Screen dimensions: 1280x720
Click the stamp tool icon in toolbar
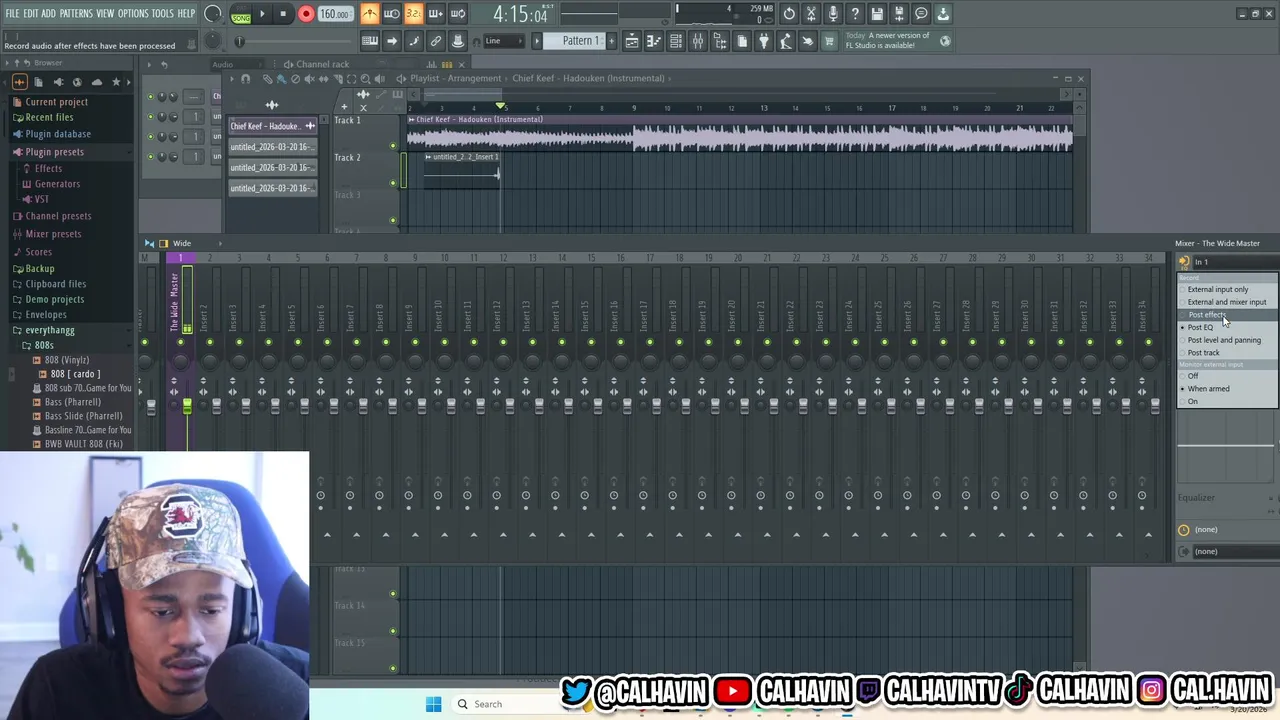tap(458, 41)
